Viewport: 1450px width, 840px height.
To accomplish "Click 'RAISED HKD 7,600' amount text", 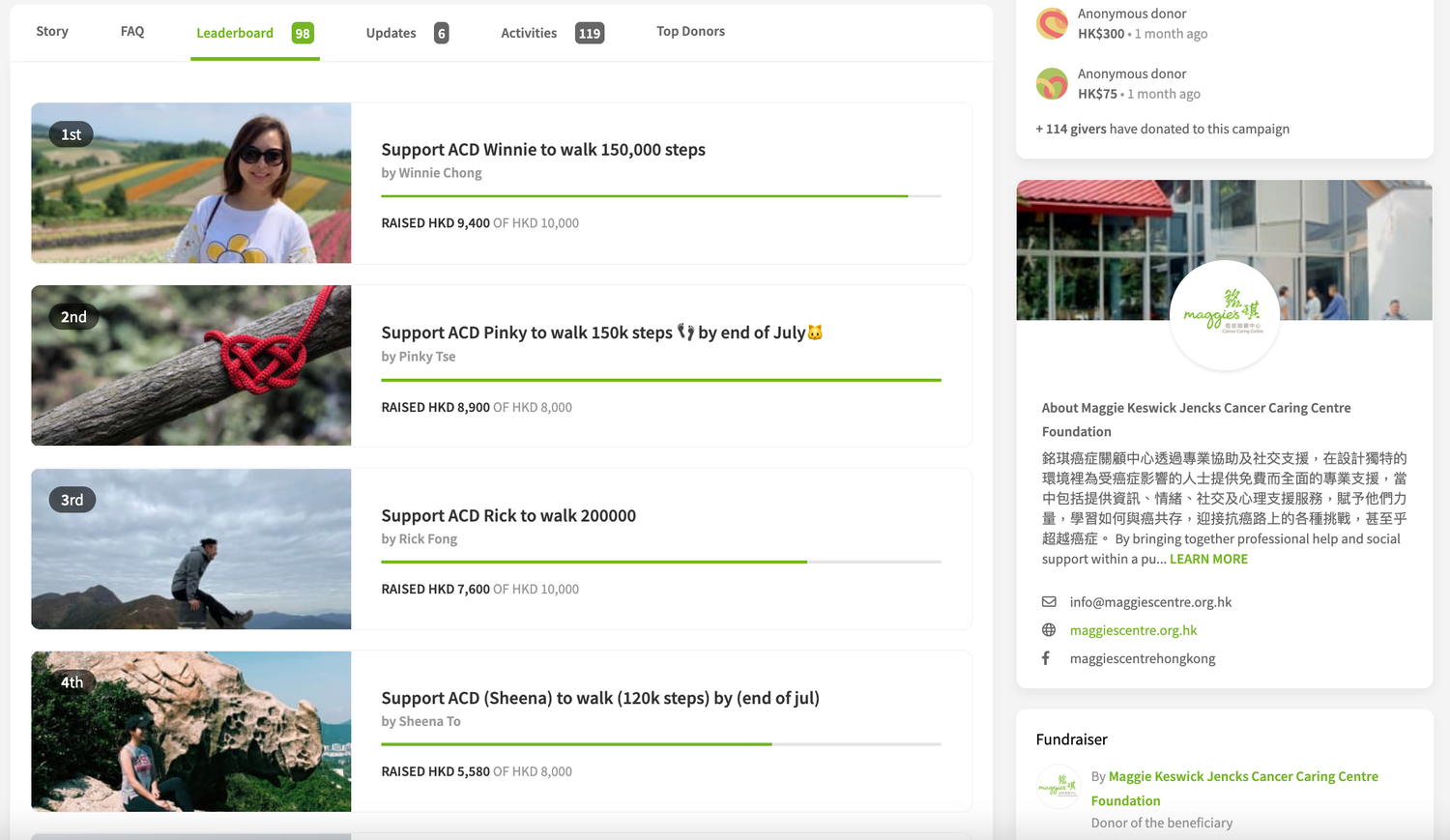I will [x=436, y=590].
